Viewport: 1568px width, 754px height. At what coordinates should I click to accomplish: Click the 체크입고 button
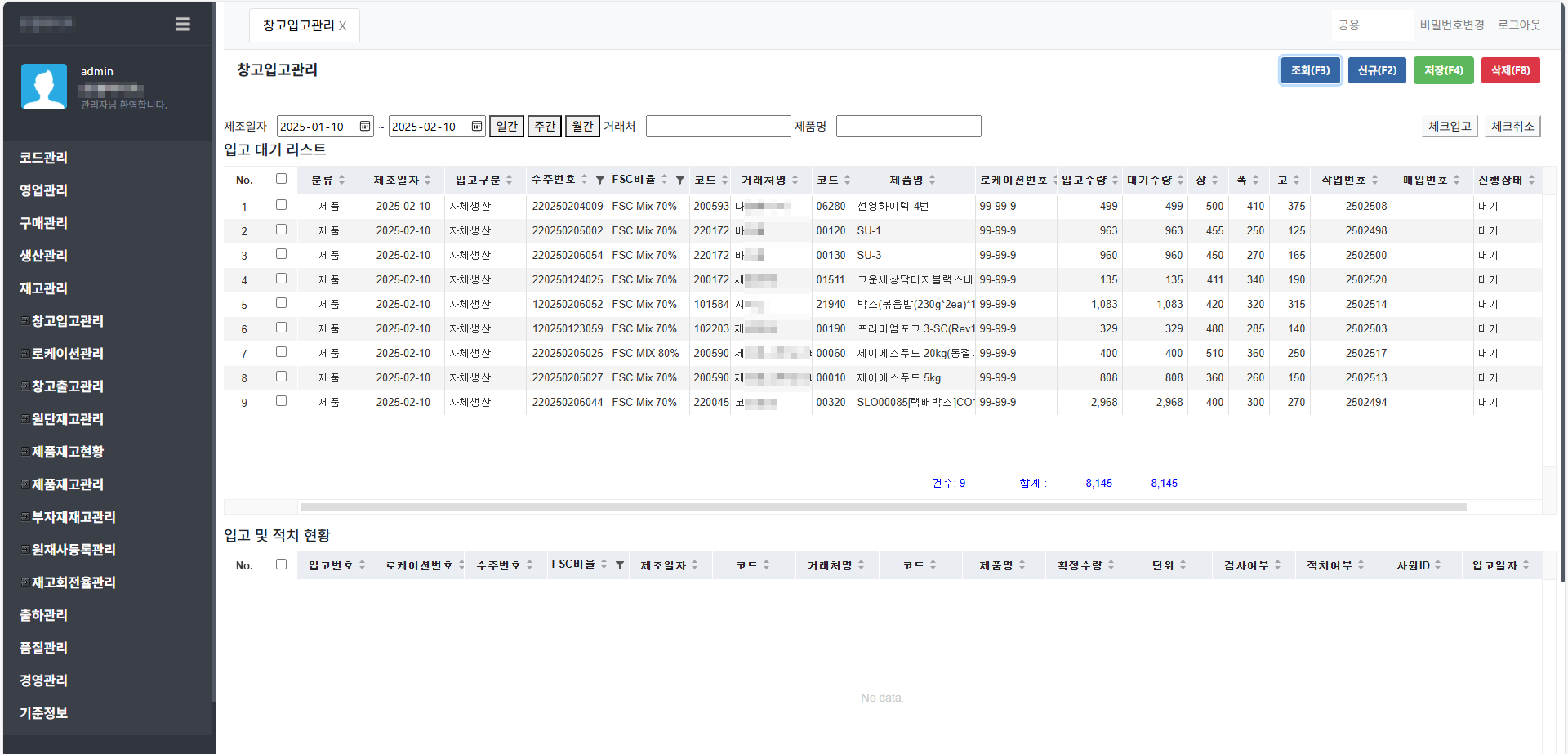[1450, 126]
